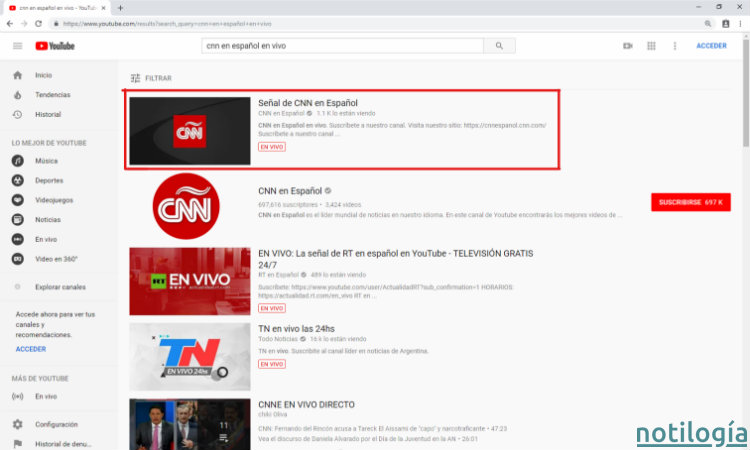Screen dimensions: 750x450
Task: Open the RT en español EN VIVO title
Action: tap(396, 259)
